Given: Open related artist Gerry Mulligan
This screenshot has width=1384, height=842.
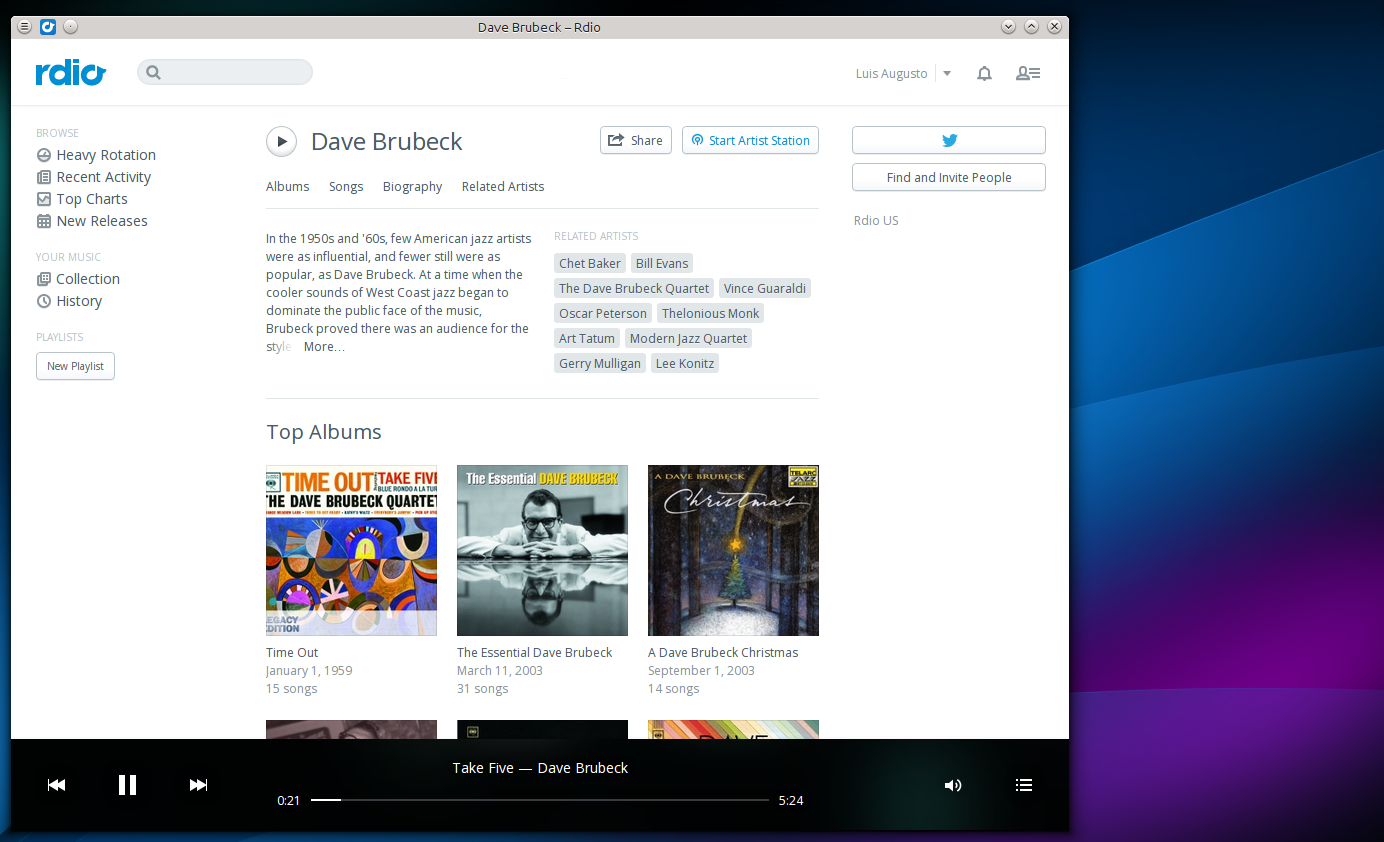Looking at the screenshot, I should (x=600, y=363).
